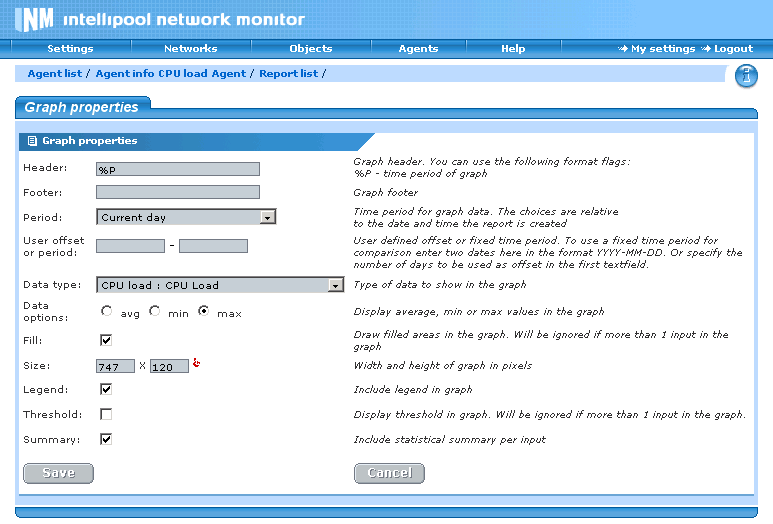The width and height of the screenshot is (773, 524).
Task: Open the Networks menu
Action: 190,48
